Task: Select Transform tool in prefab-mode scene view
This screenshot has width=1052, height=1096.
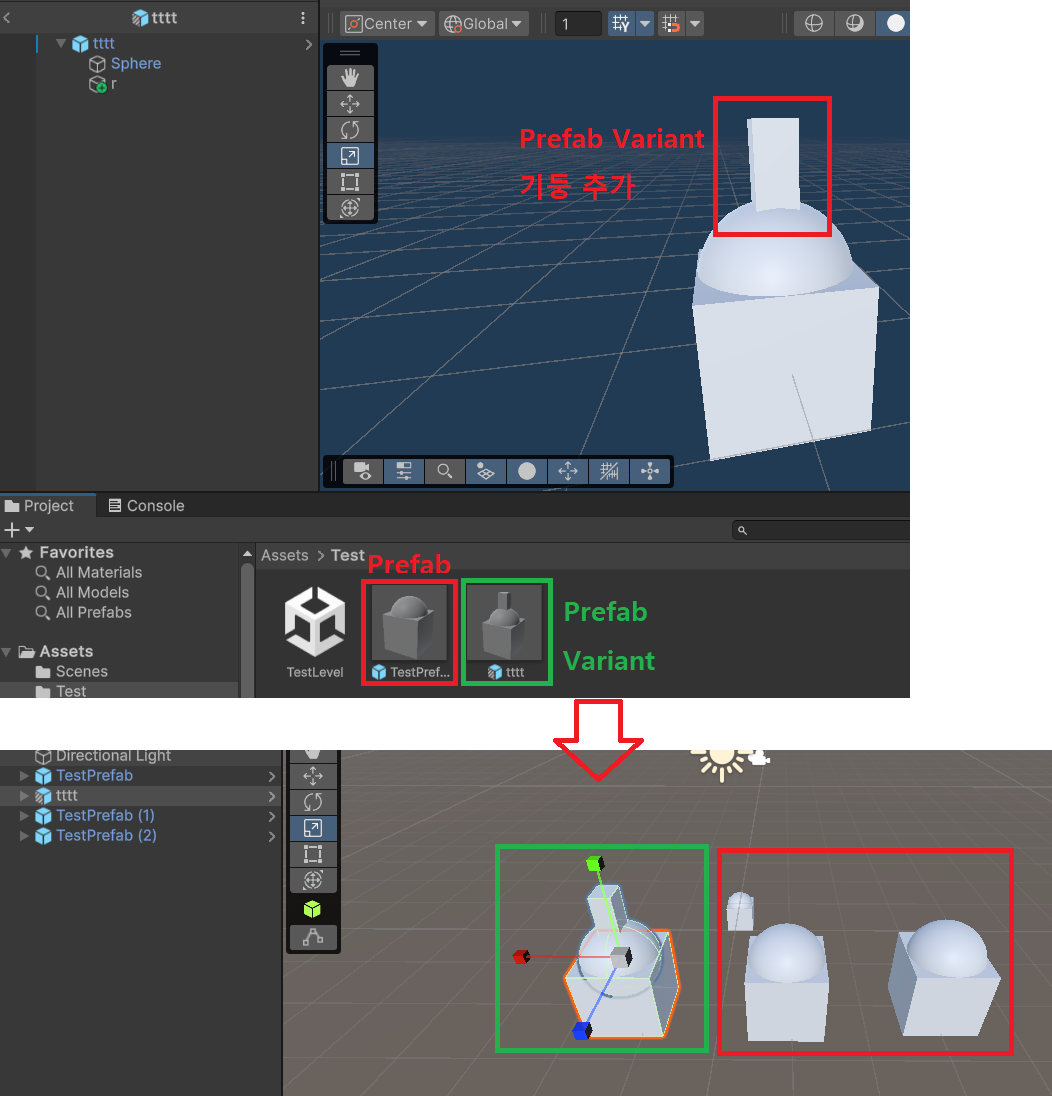Action: pos(350,208)
